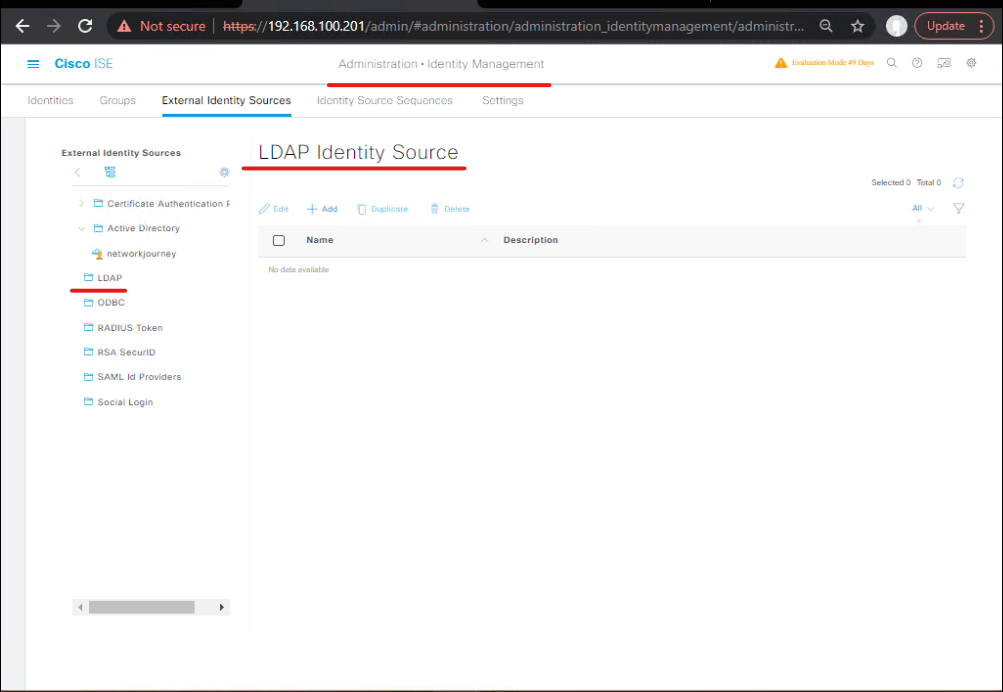This screenshot has width=1003, height=692.
Task: Sort by the Name column header
Action: coord(320,240)
